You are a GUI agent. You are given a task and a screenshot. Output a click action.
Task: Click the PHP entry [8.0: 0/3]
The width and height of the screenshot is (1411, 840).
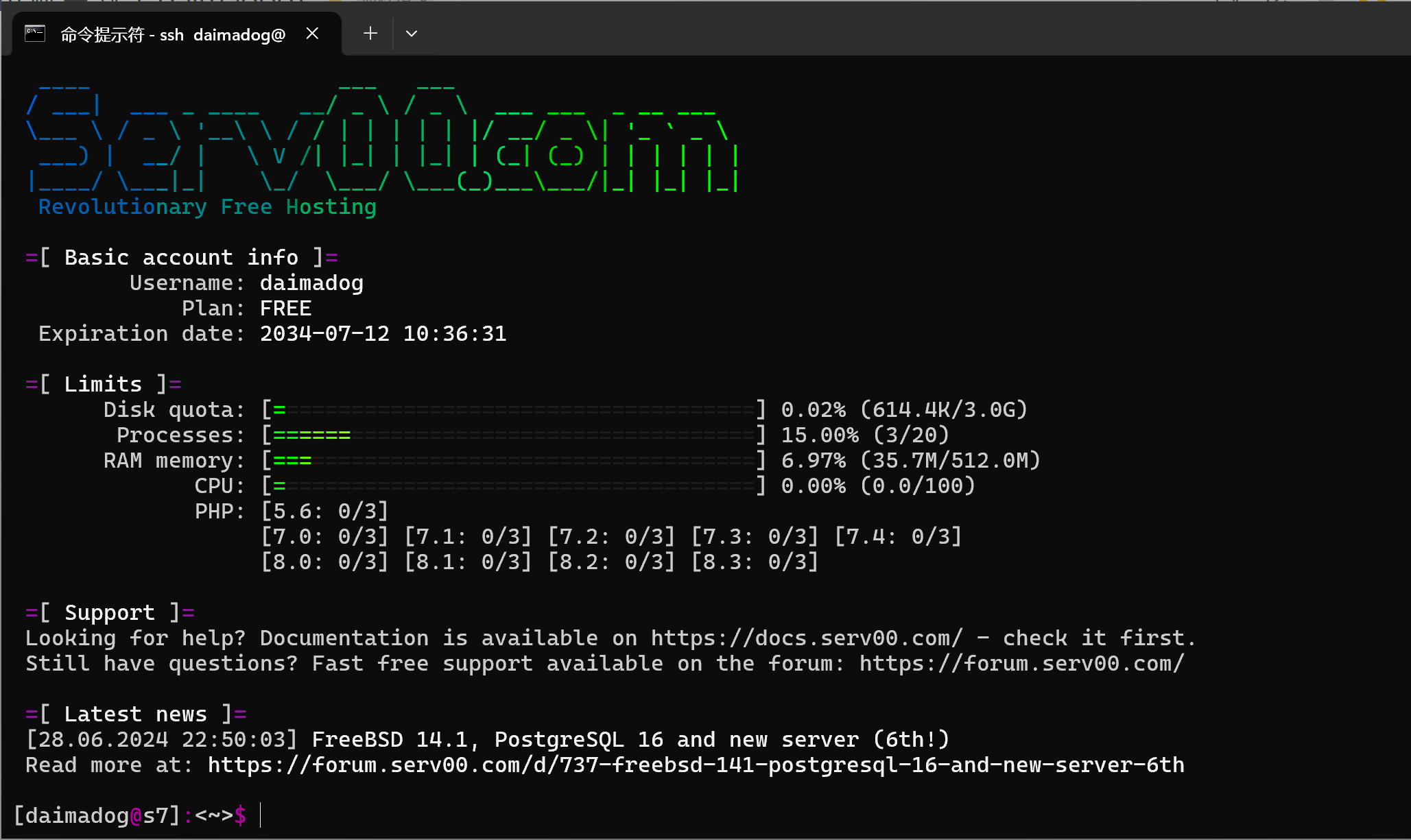click(325, 562)
